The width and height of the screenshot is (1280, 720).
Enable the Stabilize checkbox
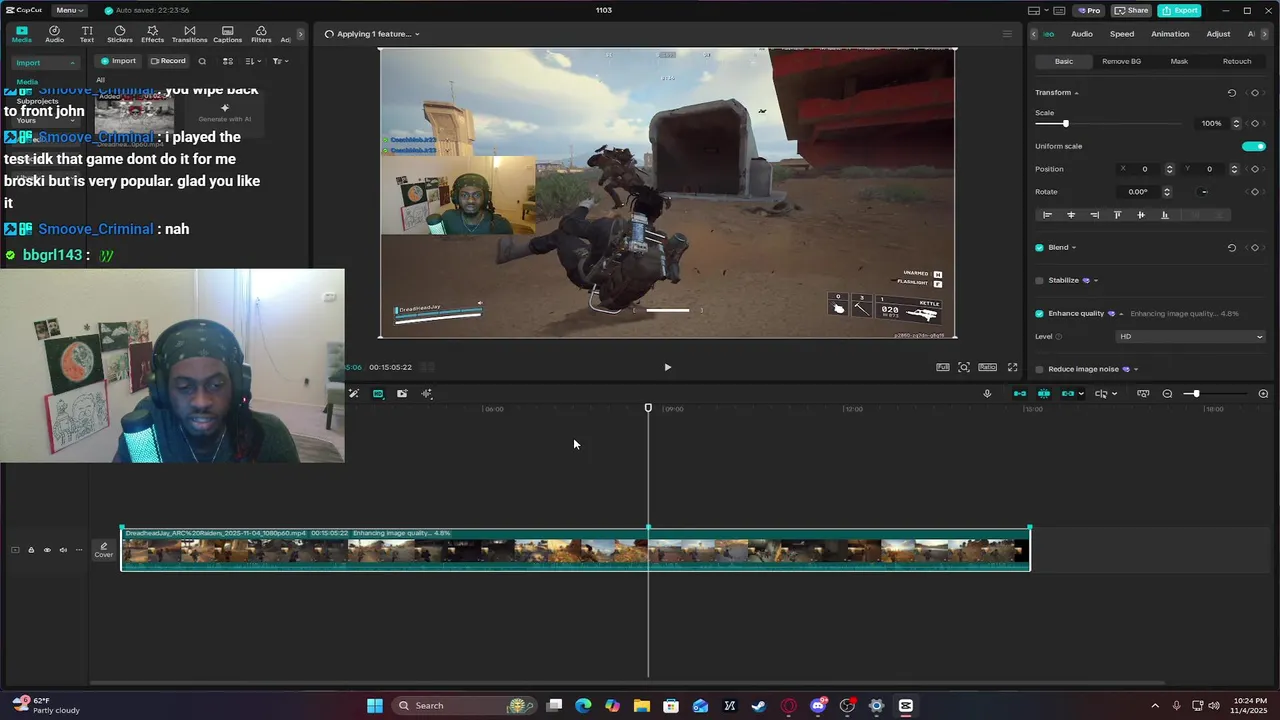click(x=1039, y=281)
